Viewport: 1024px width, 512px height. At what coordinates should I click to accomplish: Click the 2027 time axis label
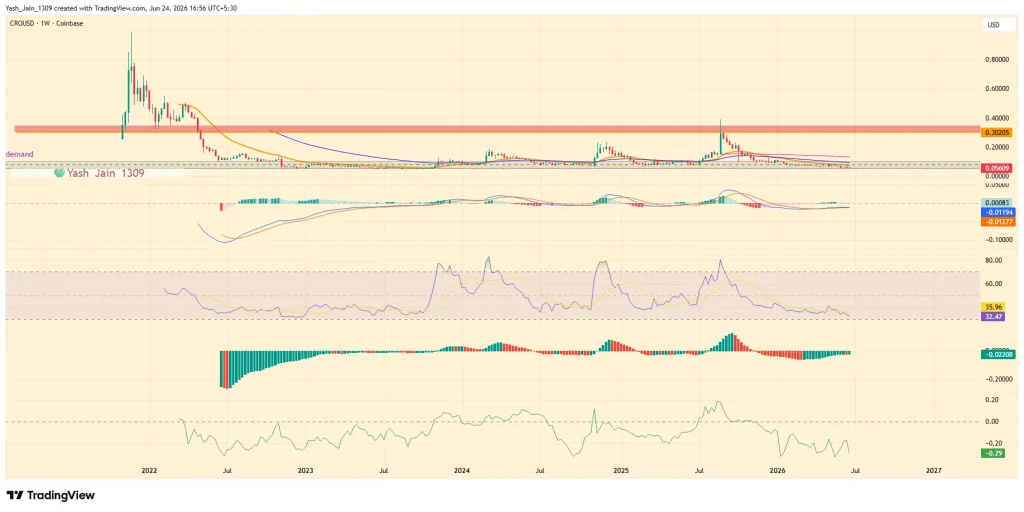pyautogui.click(x=934, y=470)
